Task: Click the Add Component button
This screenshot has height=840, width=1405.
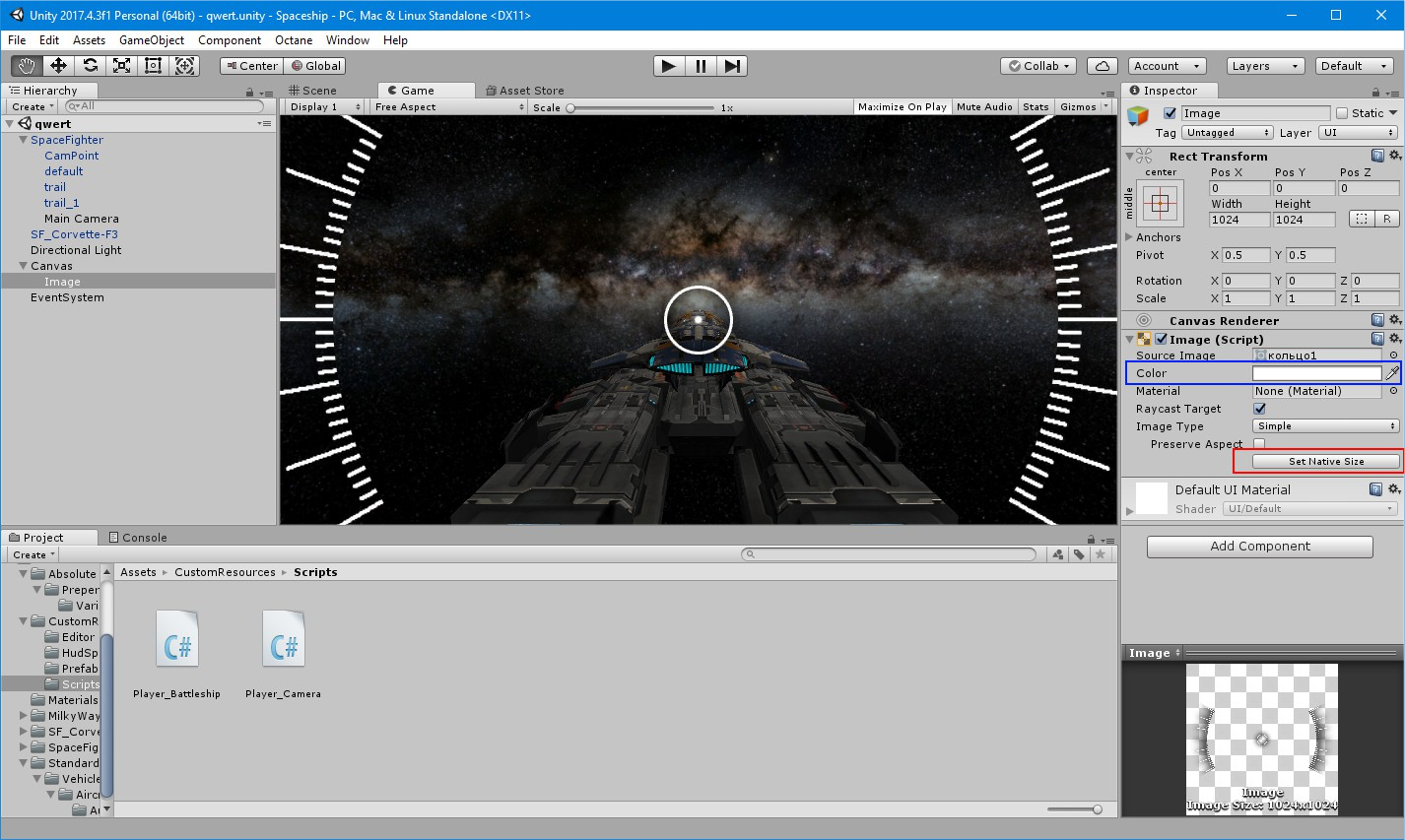Action: coord(1259,547)
